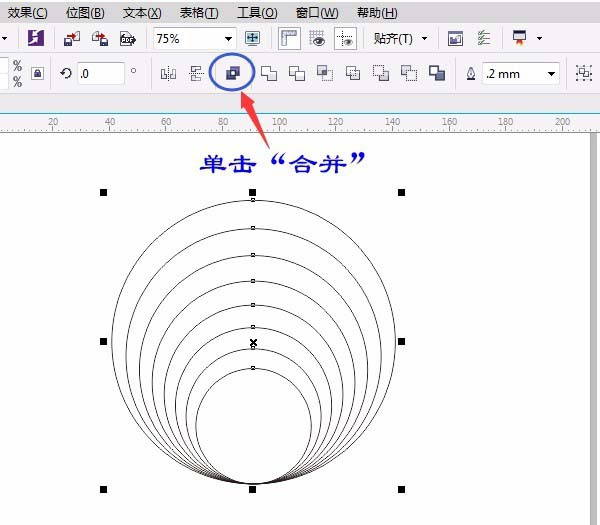Click the top-left selection handle
Viewport: 600px width, 525px height.
(103, 192)
